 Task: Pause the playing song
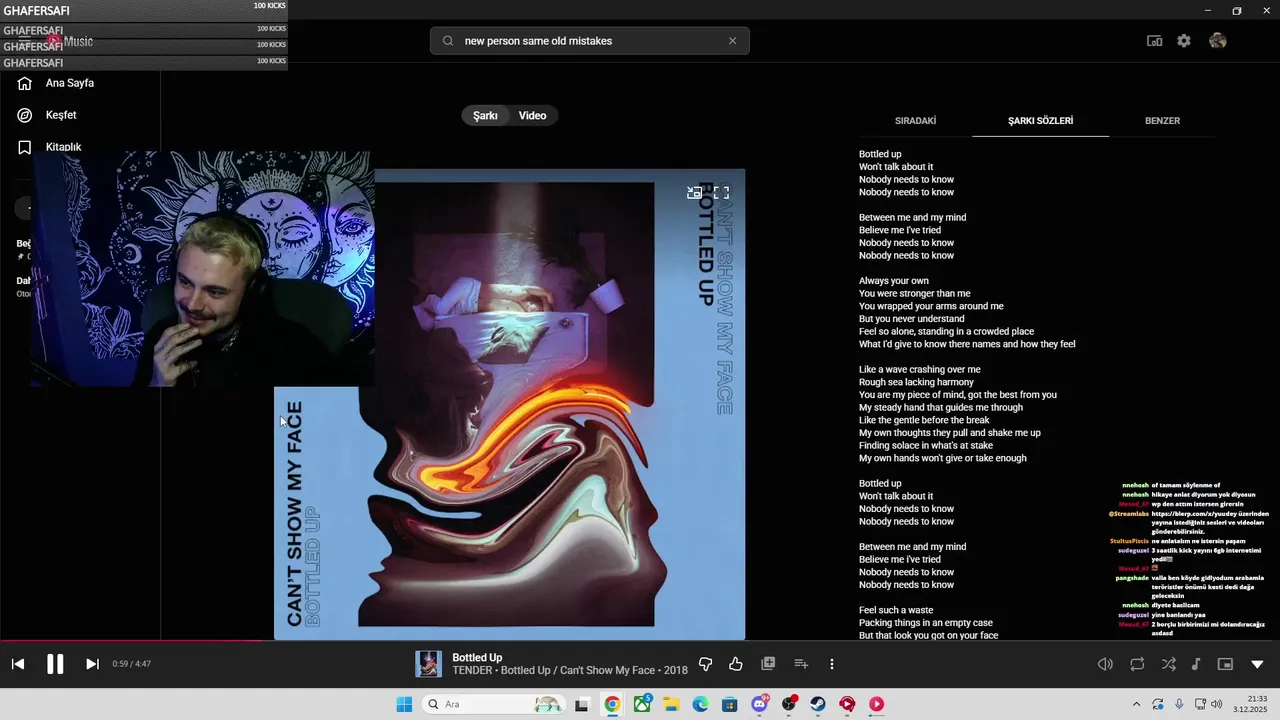point(55,664)
